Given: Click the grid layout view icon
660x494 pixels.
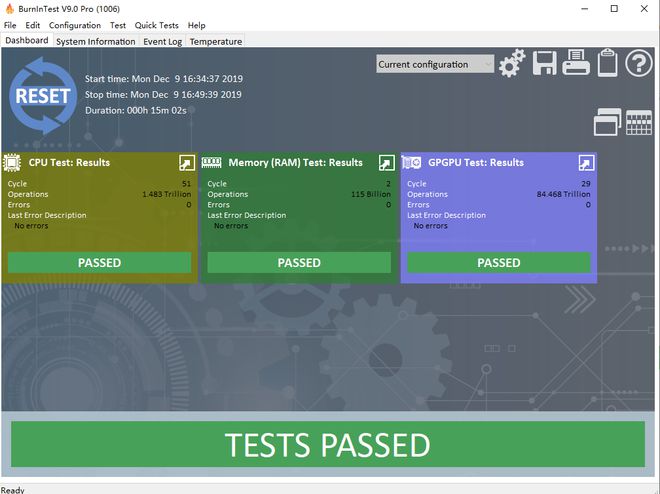Looking at the screenshot, I should tap(639, 122).
